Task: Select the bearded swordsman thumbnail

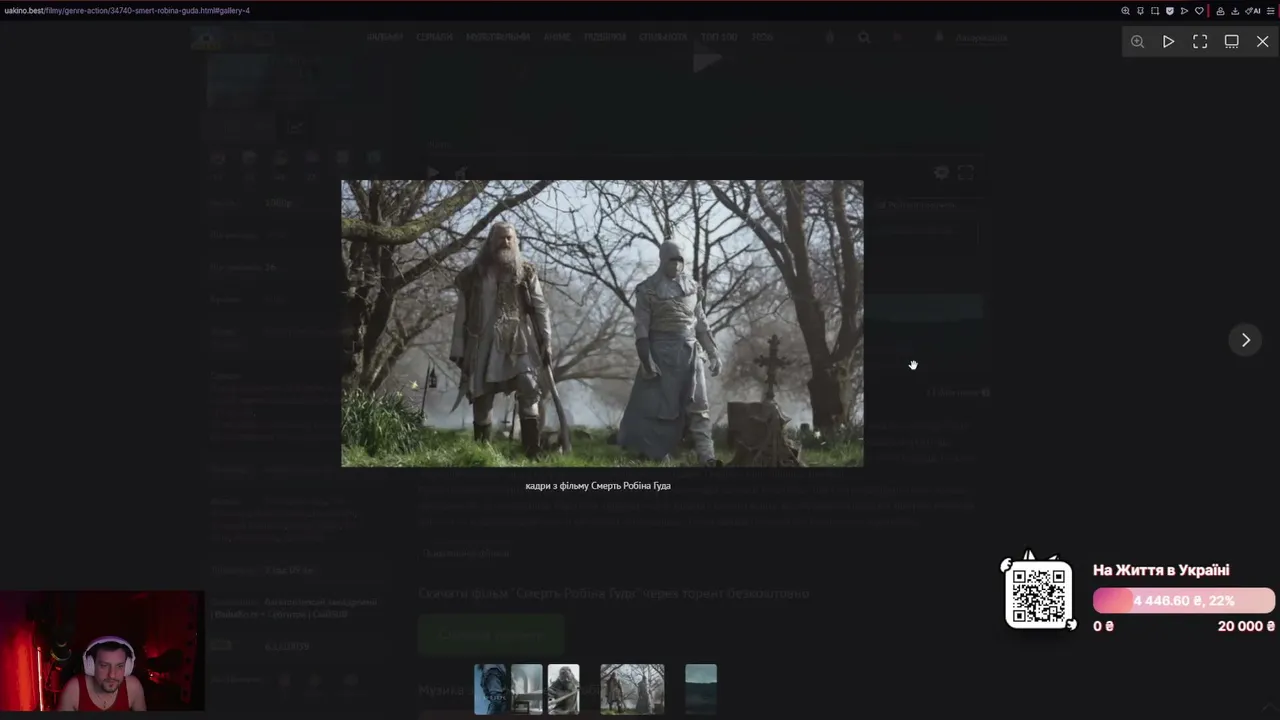Action: (x=563, y=689)
